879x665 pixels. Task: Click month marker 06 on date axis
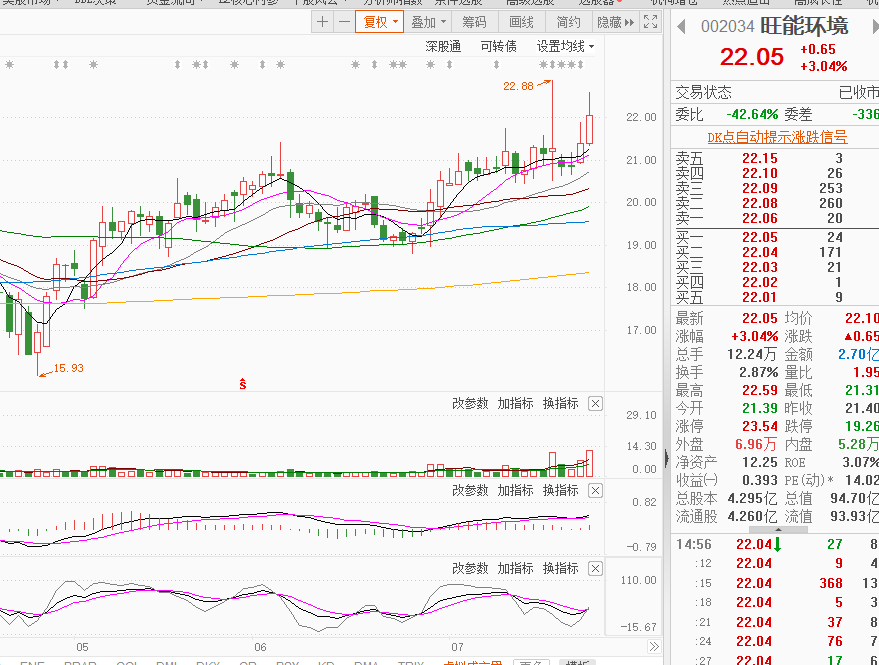point(260,647)
